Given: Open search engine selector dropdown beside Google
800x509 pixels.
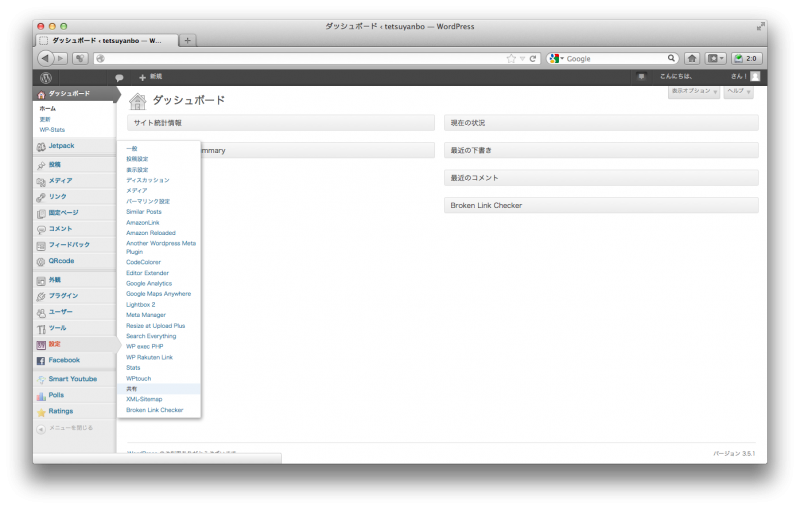Looking at the screenshot, I should pyautogui.click(x=557, y=59).
